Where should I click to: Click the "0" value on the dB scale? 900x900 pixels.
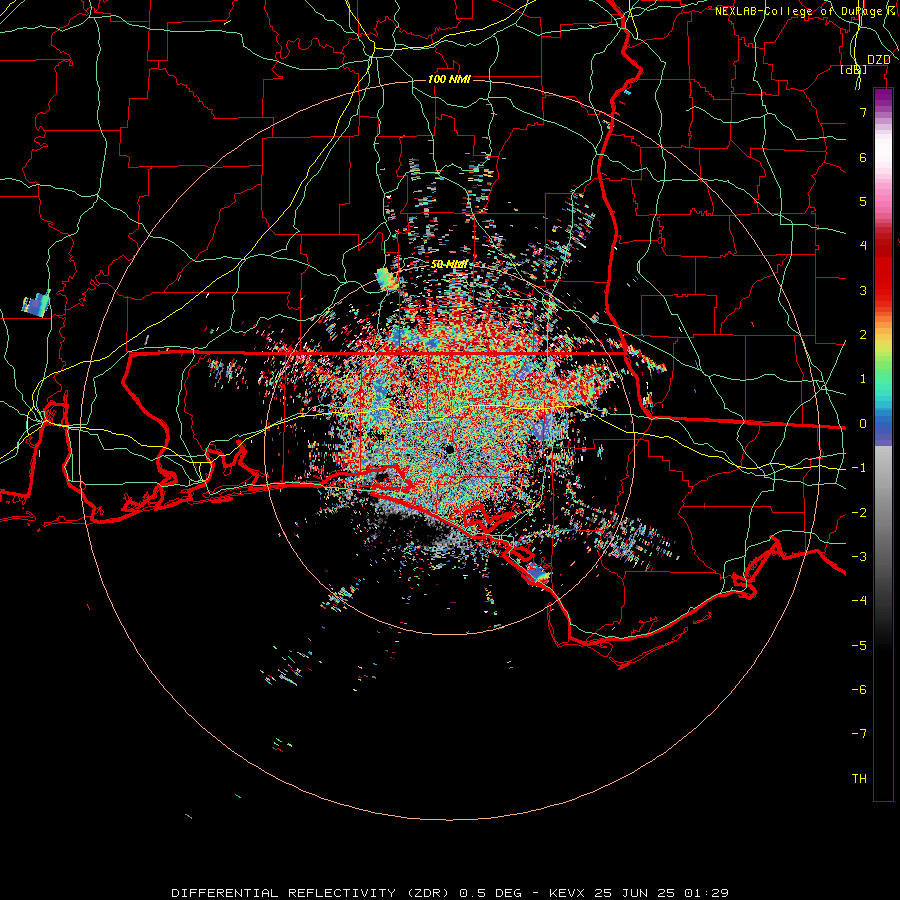(x=863, y=424)
